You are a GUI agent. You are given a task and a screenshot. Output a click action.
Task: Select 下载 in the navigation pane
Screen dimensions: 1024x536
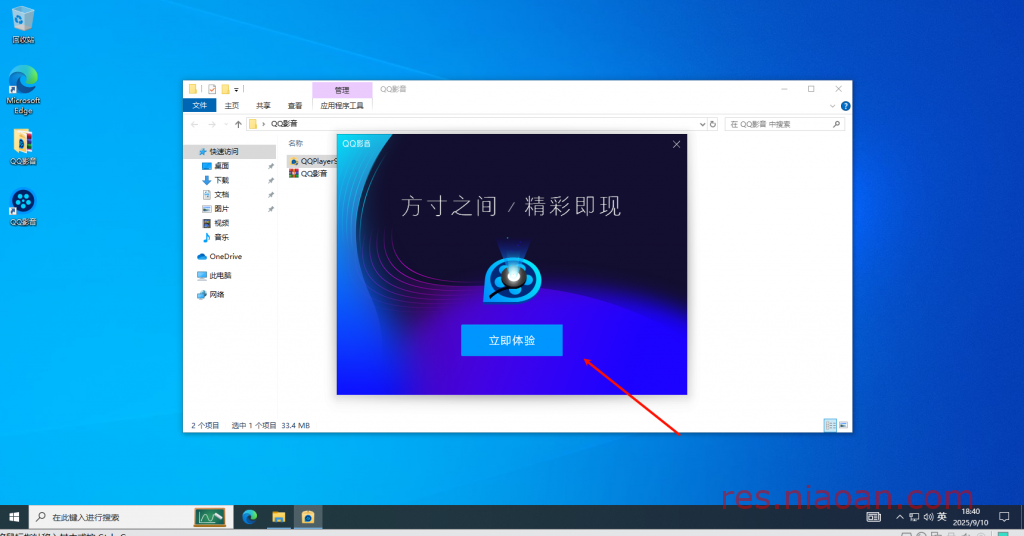pyautogui.click(x=222, y=180)
